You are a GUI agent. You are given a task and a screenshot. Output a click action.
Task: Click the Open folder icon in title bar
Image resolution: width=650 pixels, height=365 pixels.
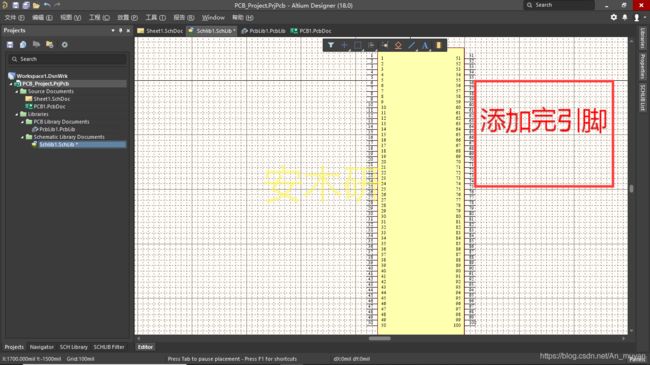click(x=36, y=5)
